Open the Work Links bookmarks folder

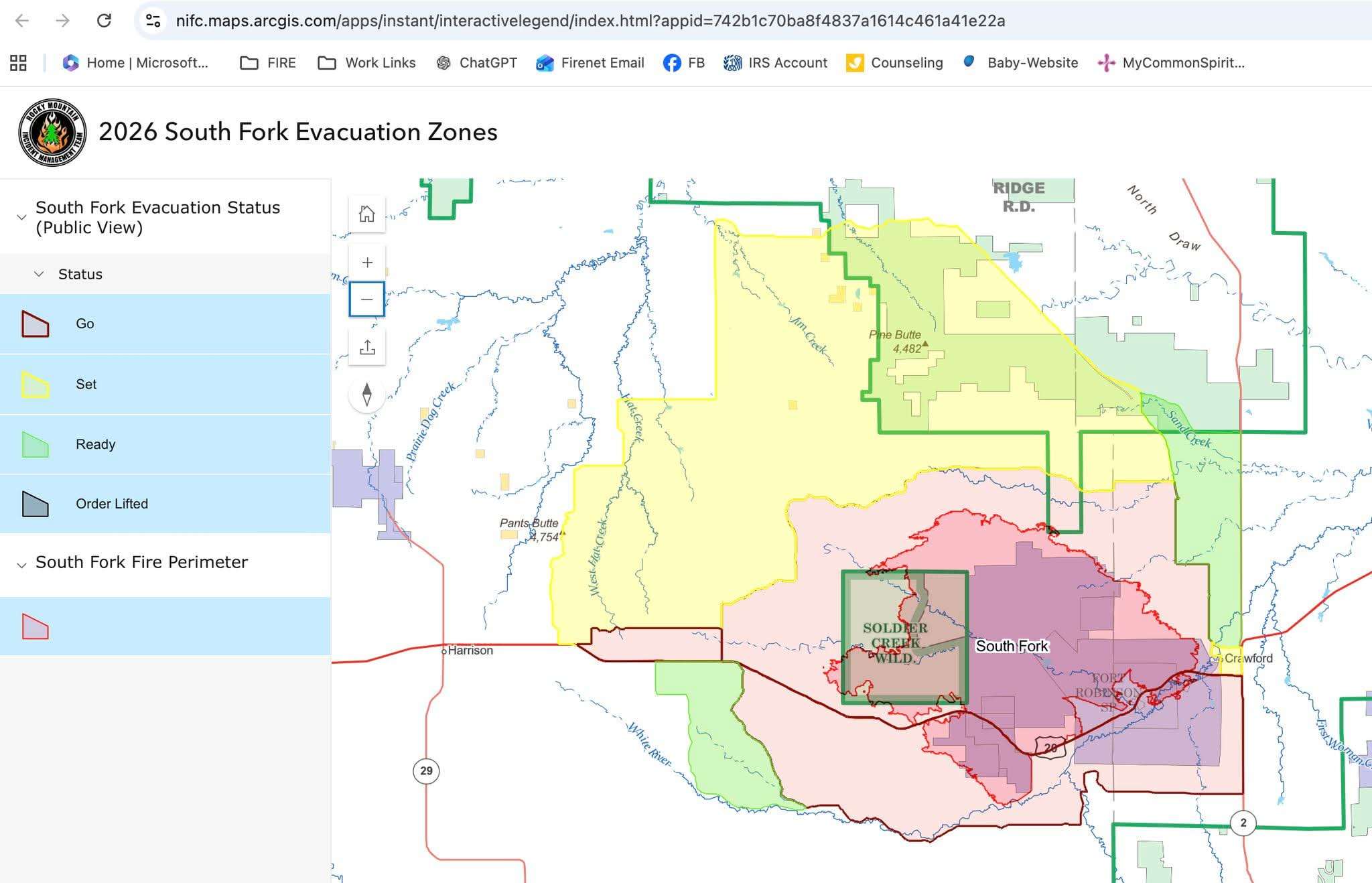click(366, 63)
